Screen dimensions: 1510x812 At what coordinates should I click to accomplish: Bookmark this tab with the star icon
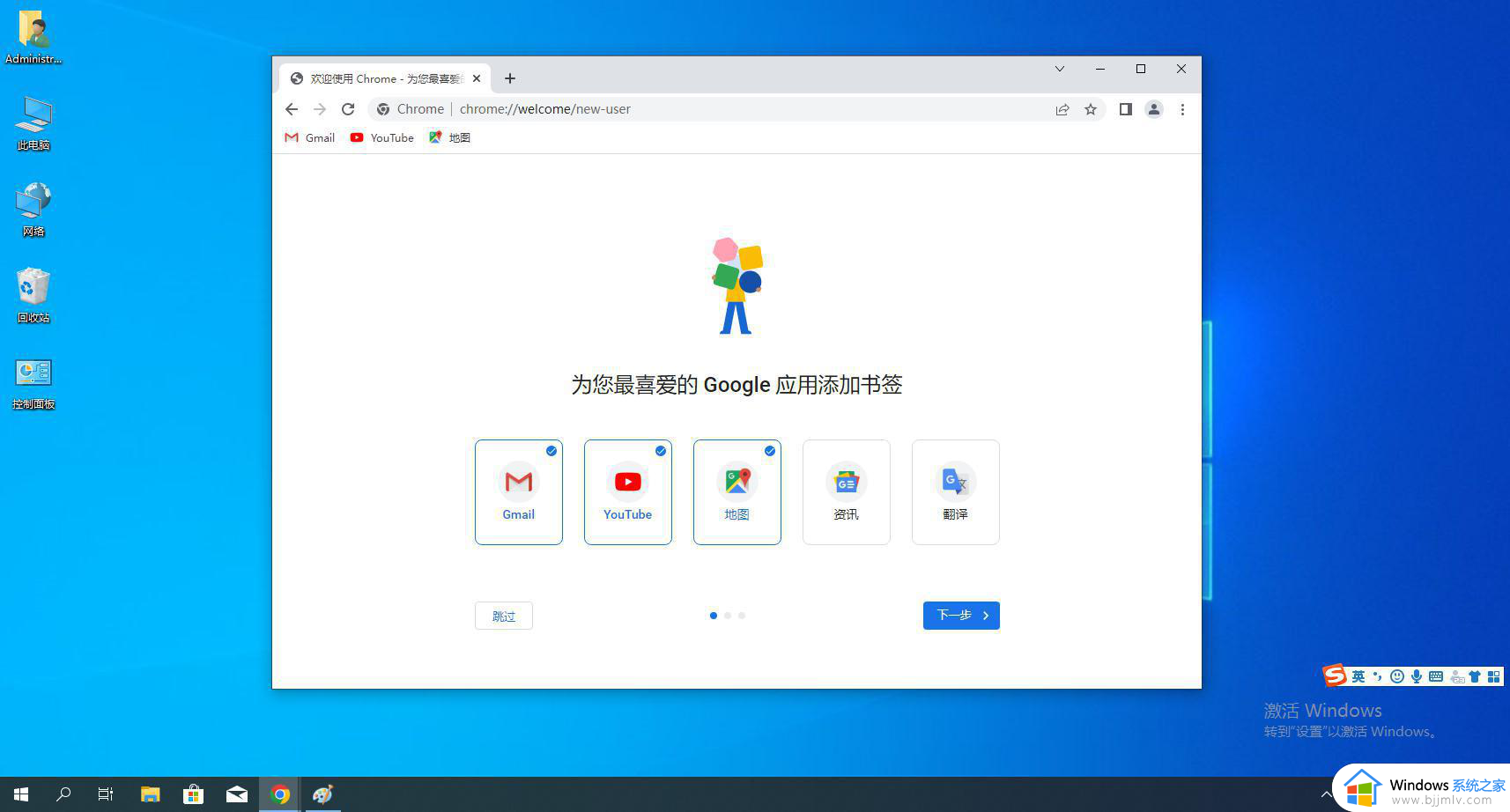click(x=1091, y=109)
